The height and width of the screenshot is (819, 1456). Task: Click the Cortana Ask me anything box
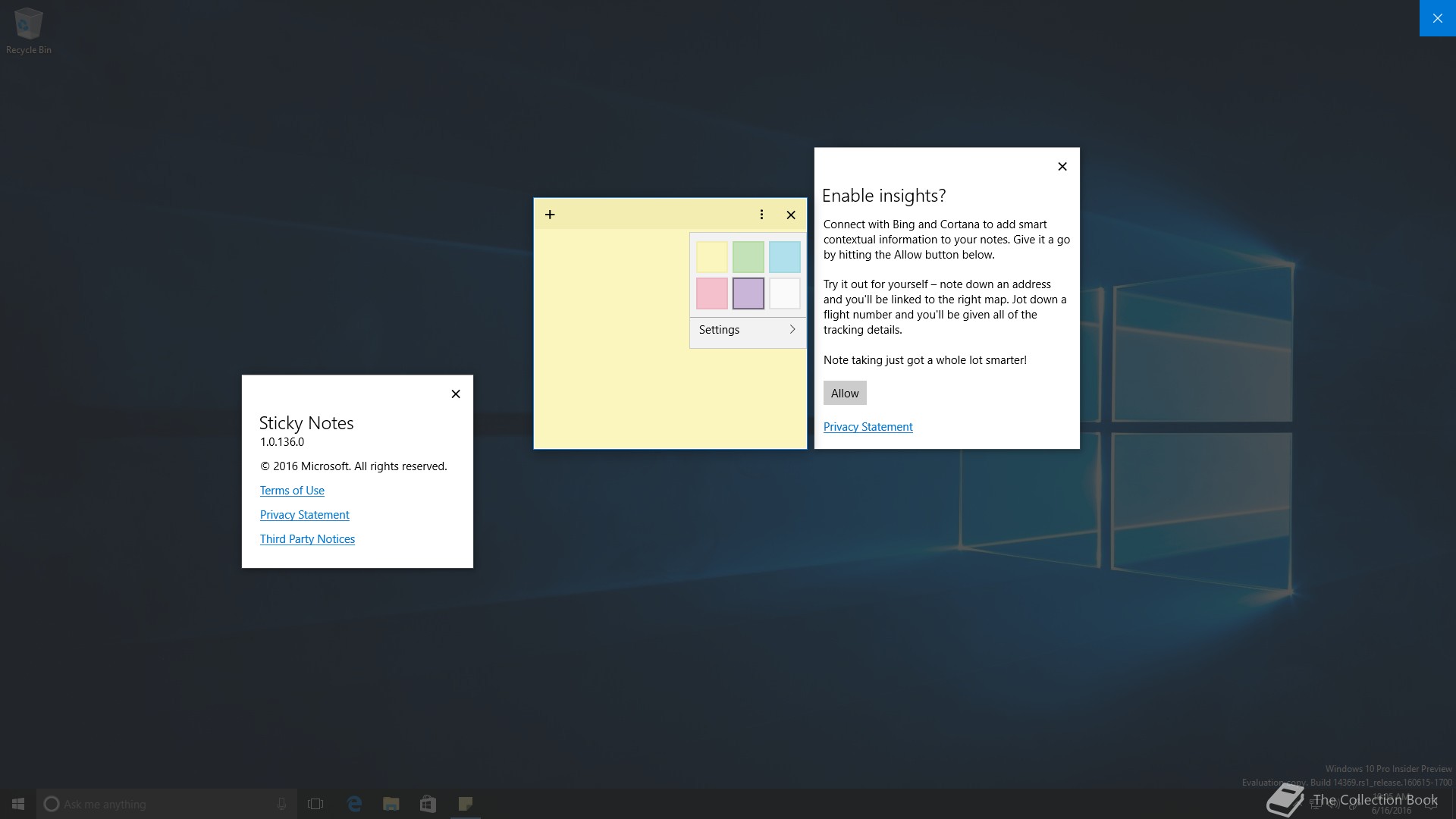pyautogui.click(x=166, y=804)
